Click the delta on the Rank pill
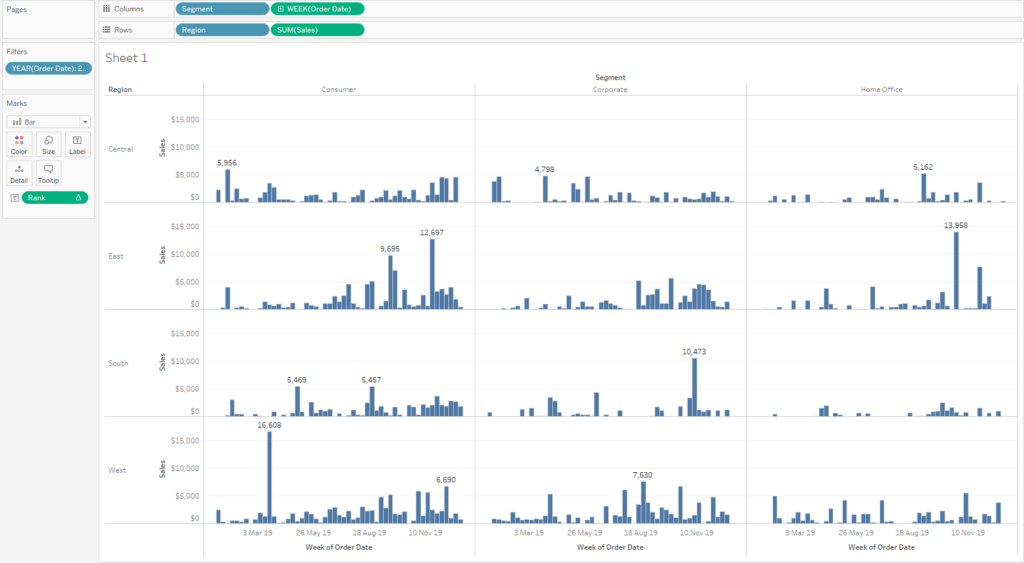1024x563 pixels. (x=78, y=198)
